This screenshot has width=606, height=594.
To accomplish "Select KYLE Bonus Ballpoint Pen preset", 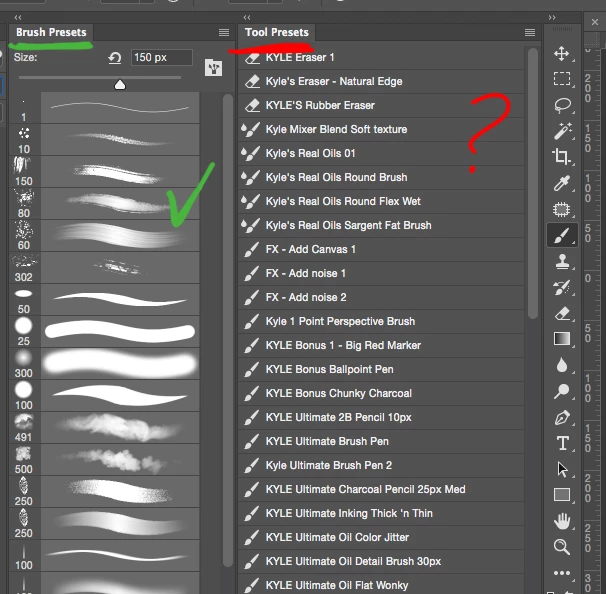I will 381,369.
